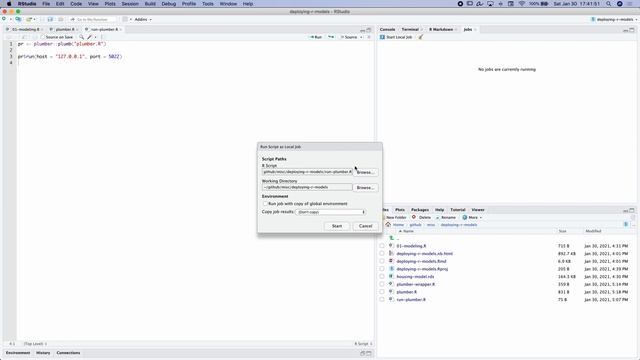The height and width of the screenshot is (360, 640).
Task: Go to misc folder in breadcrumb
Action: [x=431, y=225]
